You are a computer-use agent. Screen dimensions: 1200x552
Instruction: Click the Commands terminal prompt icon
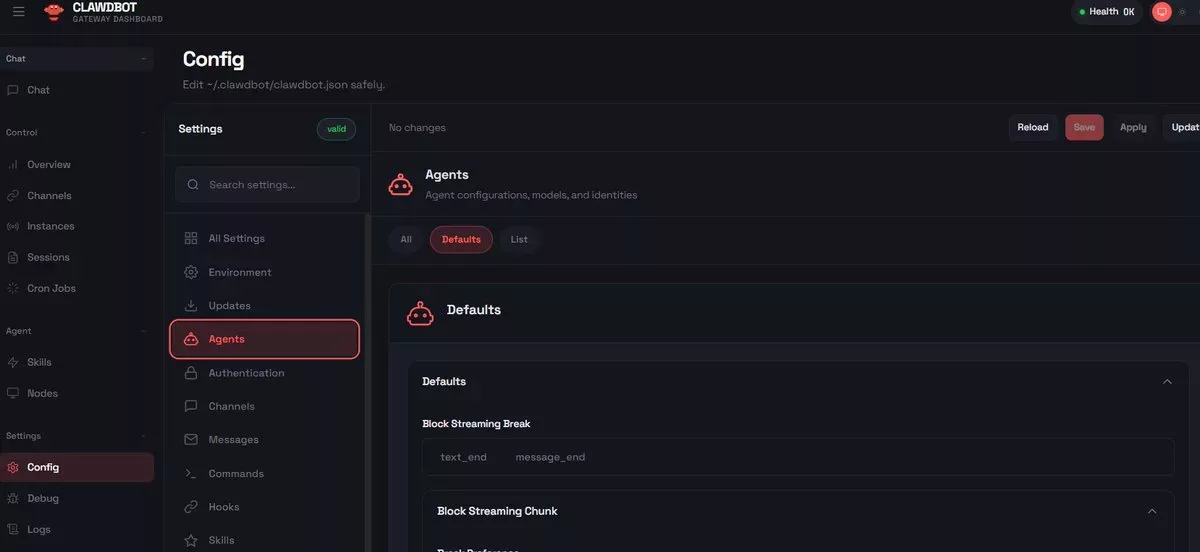[191, 474]
